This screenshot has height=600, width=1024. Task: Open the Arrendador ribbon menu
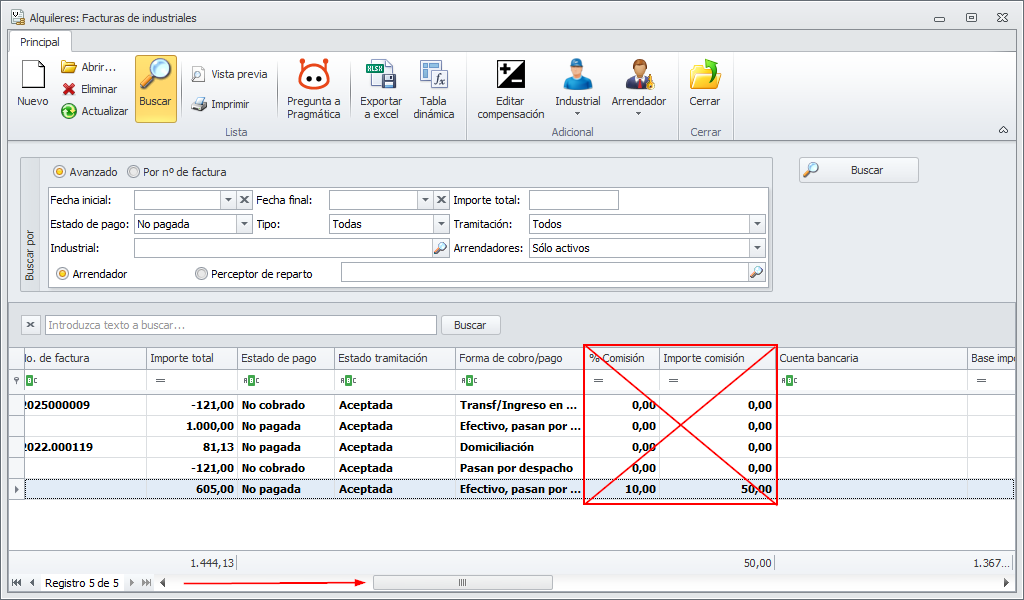(639, 89)
